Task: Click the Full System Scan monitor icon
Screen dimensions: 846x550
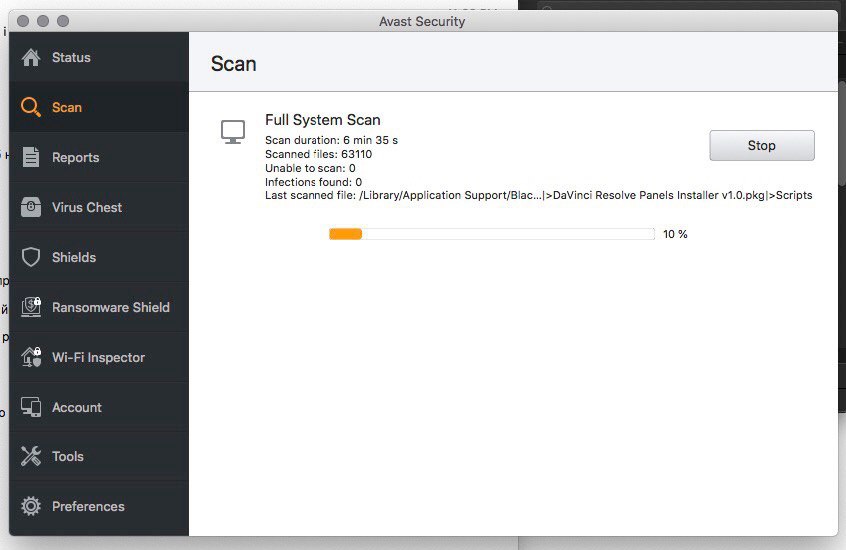Action: pos(233,132)
